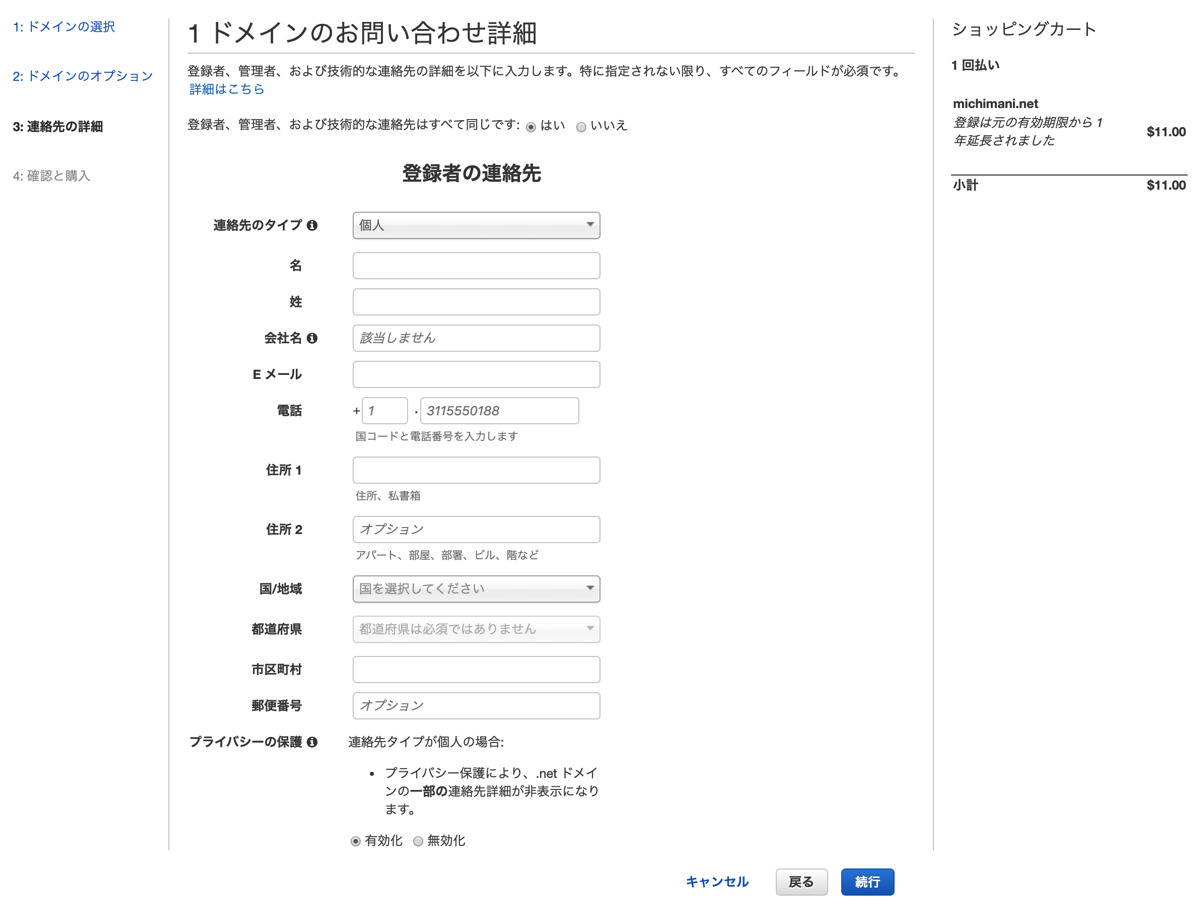Select the いいえ radio button

pos(581,126)
